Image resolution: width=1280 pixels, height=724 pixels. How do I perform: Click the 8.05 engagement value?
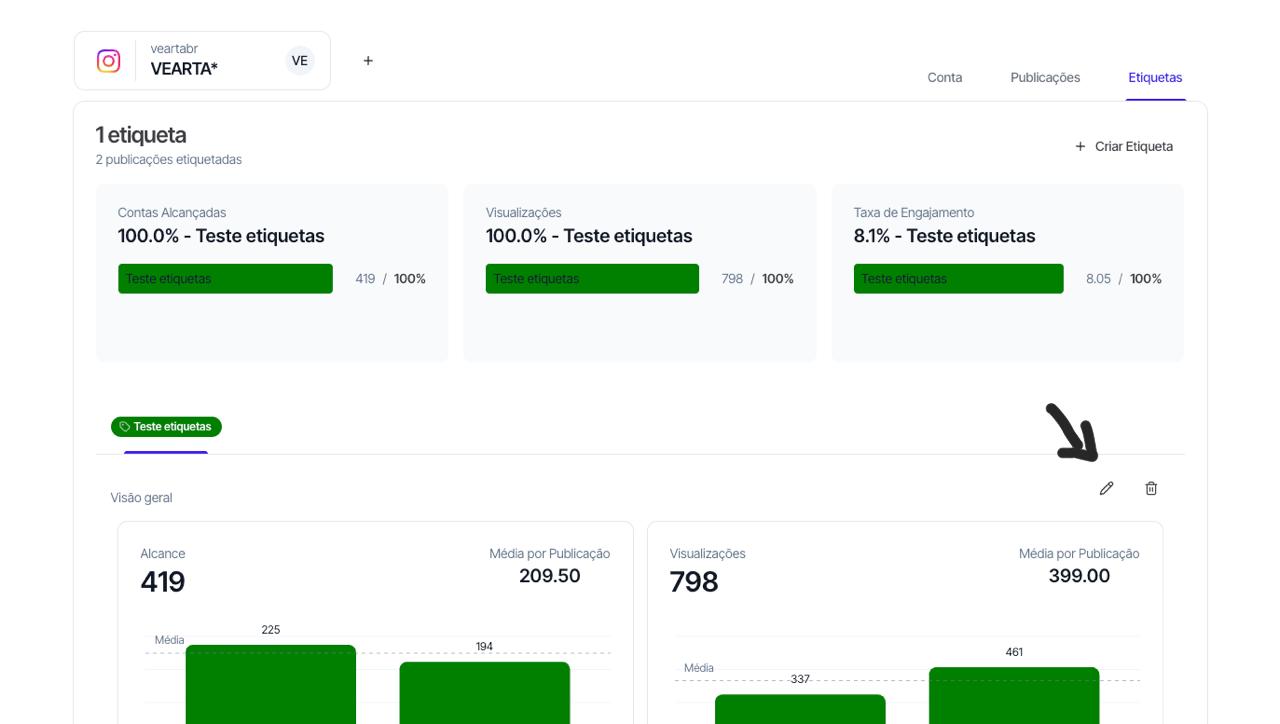[x=1098, y=279]
